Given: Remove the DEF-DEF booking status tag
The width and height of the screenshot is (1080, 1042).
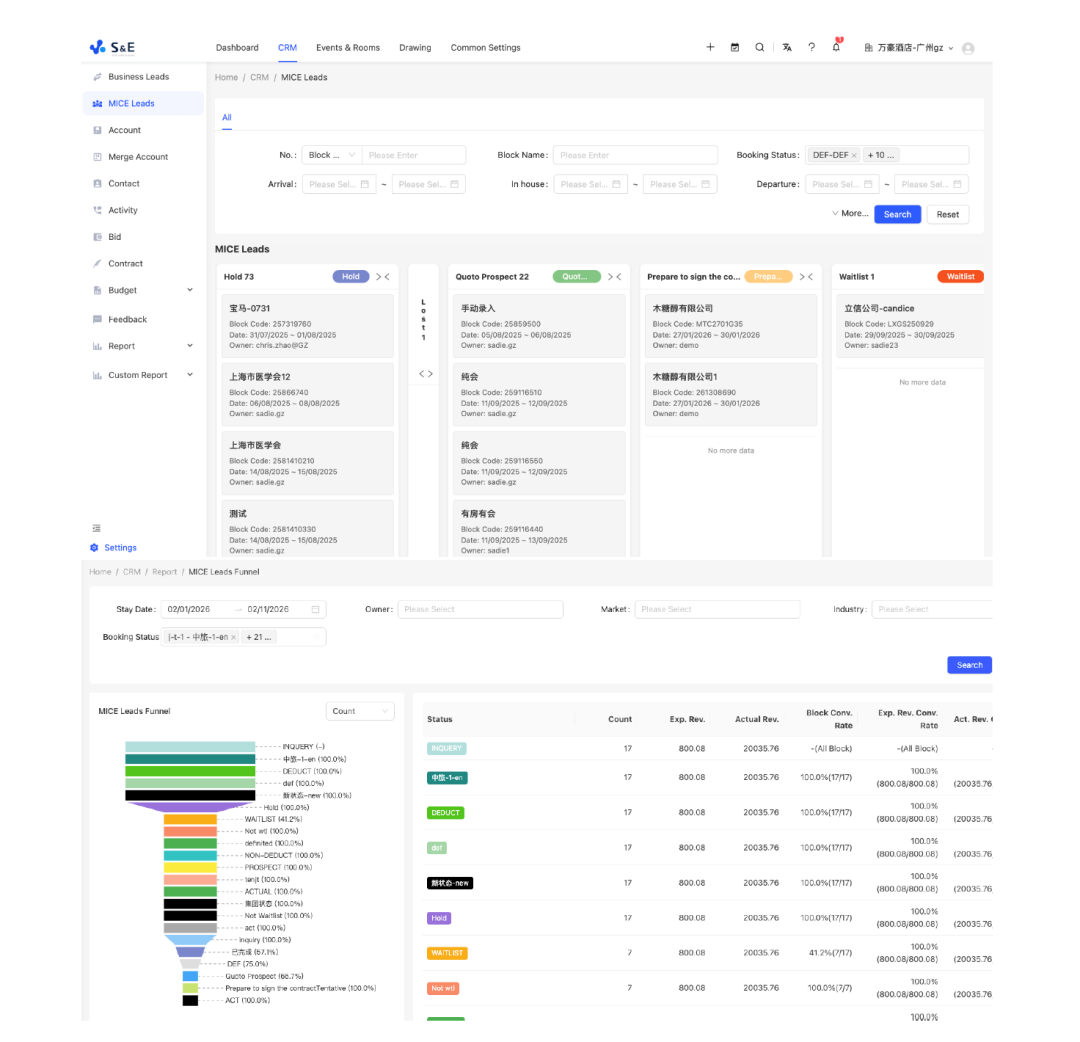Looking at the screenshot, I should (x=854, y=156).
